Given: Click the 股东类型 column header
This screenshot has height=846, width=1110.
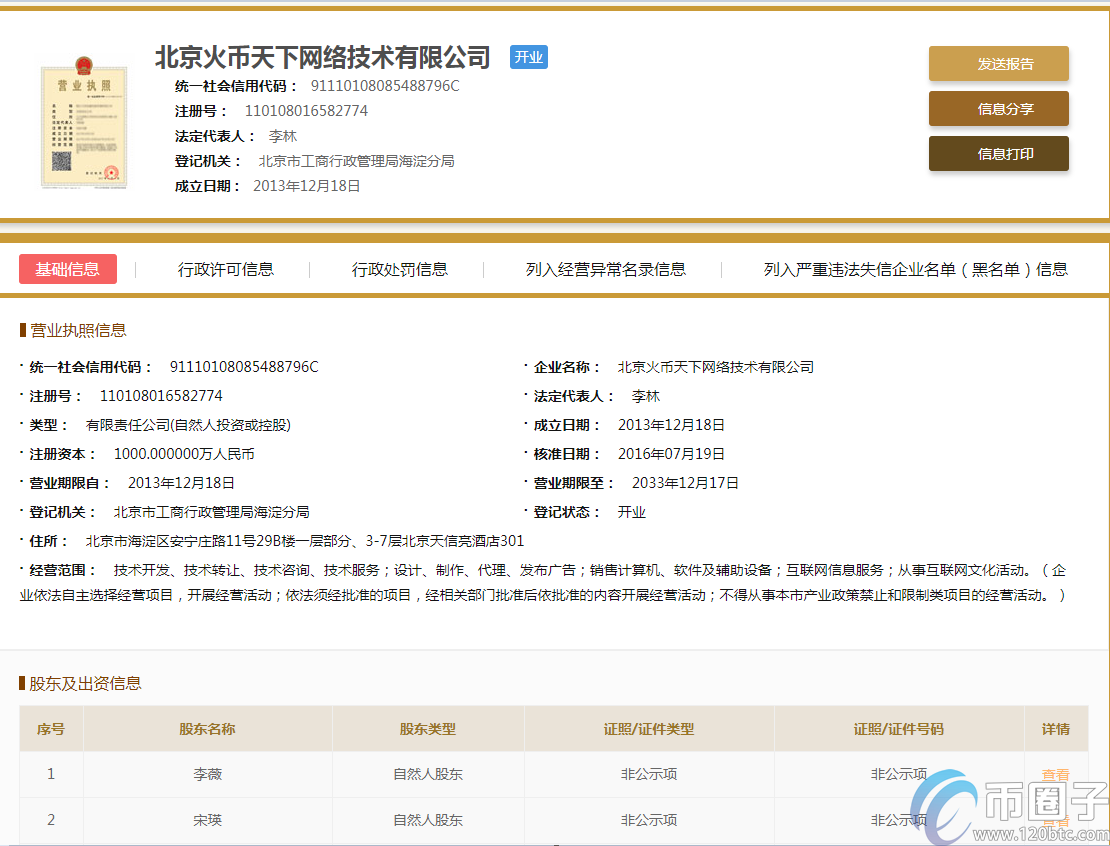Looking at the screenshot, I should point(428,729).
